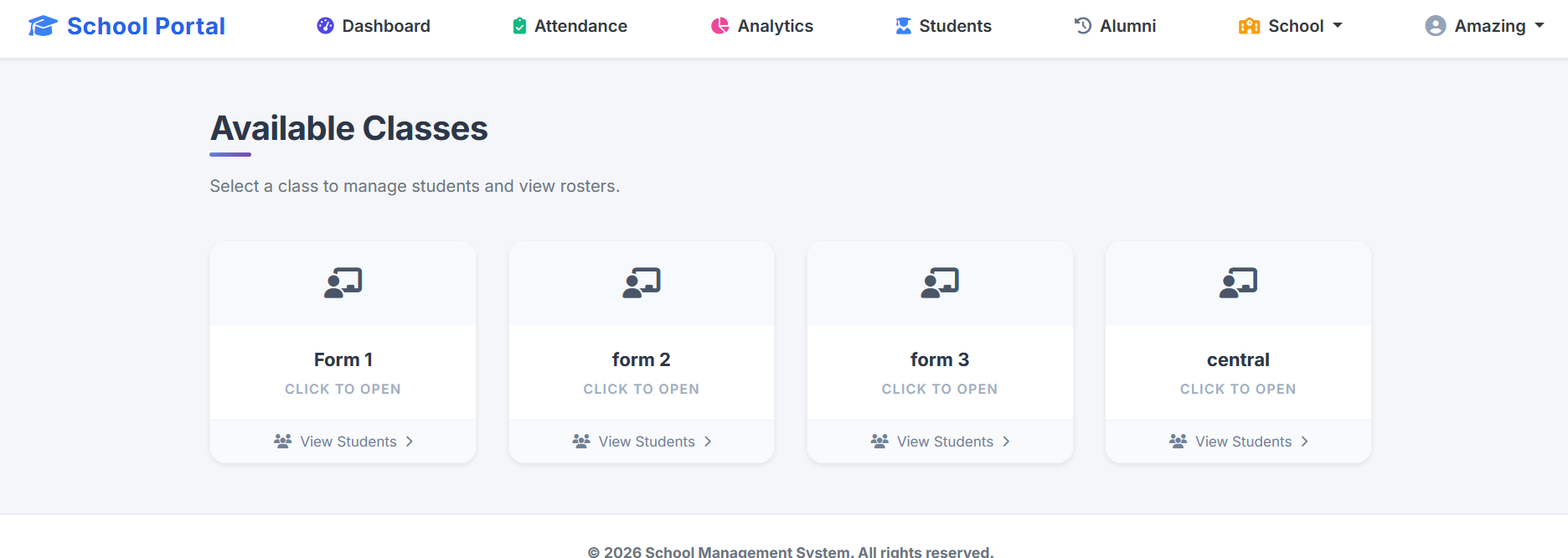Click the Dashboard gauge icon
This screenshot has height=558, width=1568.
[325, 26]
